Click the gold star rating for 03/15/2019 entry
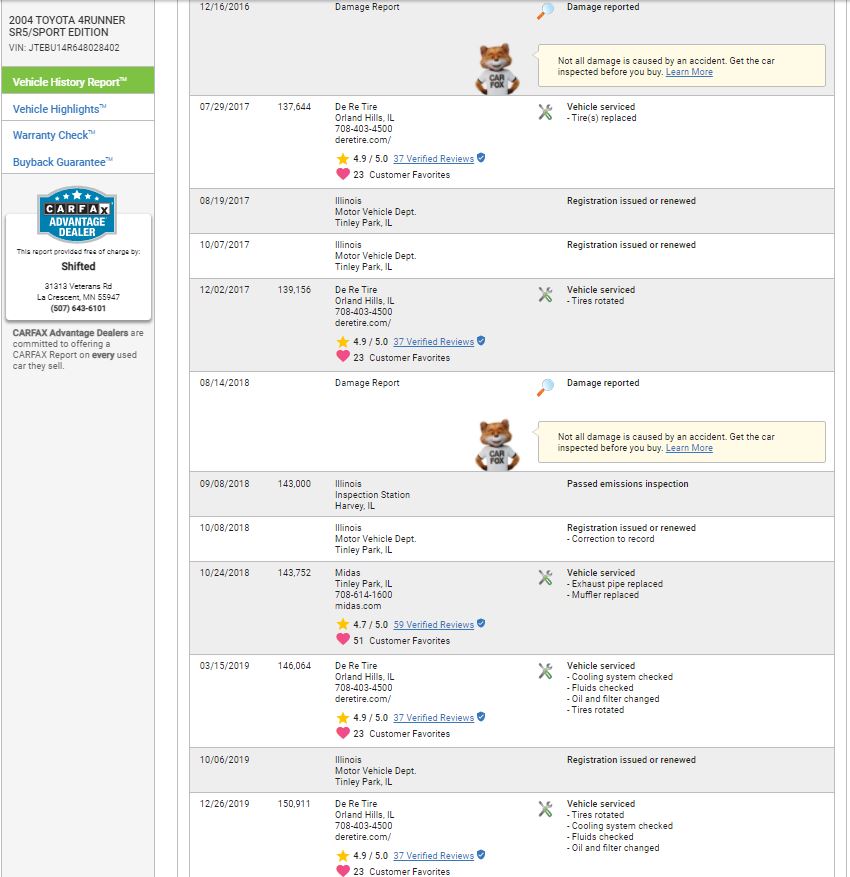The image size is (850, 877). click(x=343, y=718)
